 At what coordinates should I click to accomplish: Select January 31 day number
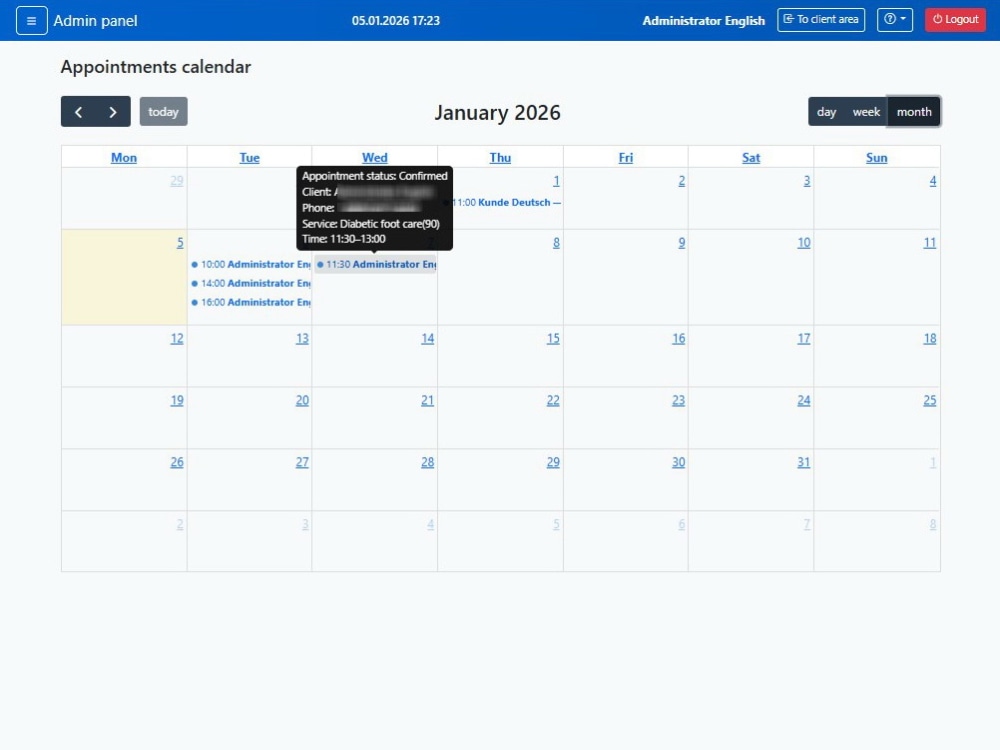[804, 462]
